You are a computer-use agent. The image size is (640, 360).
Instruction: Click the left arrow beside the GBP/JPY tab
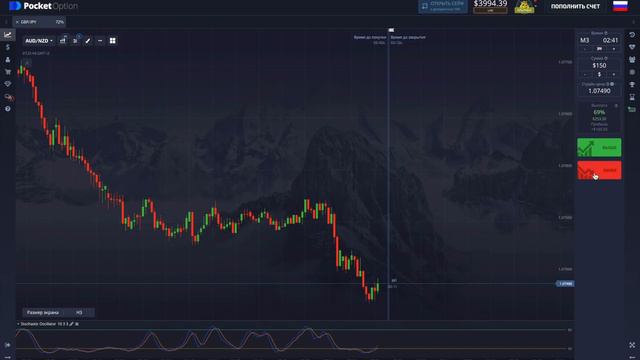[6, 22]
